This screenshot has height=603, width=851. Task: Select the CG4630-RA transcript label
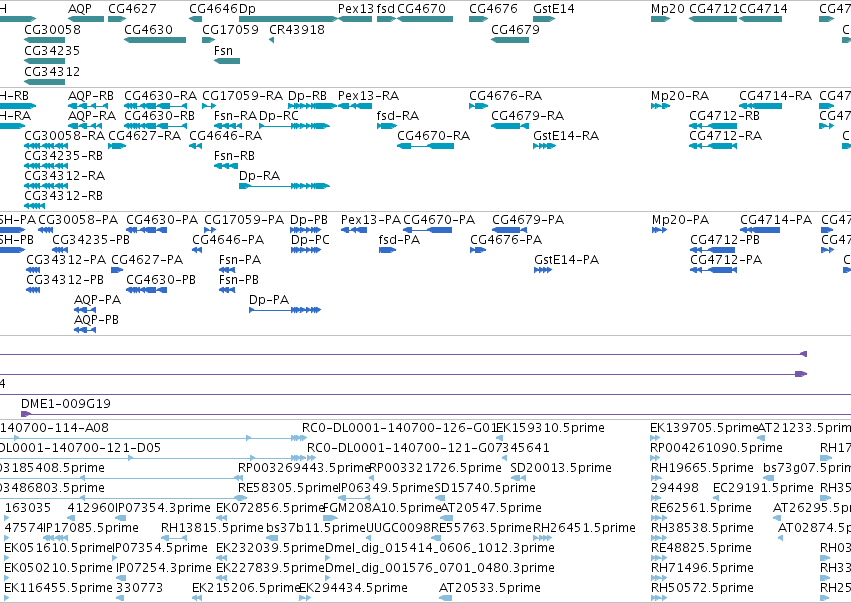(x=161, y=96)
